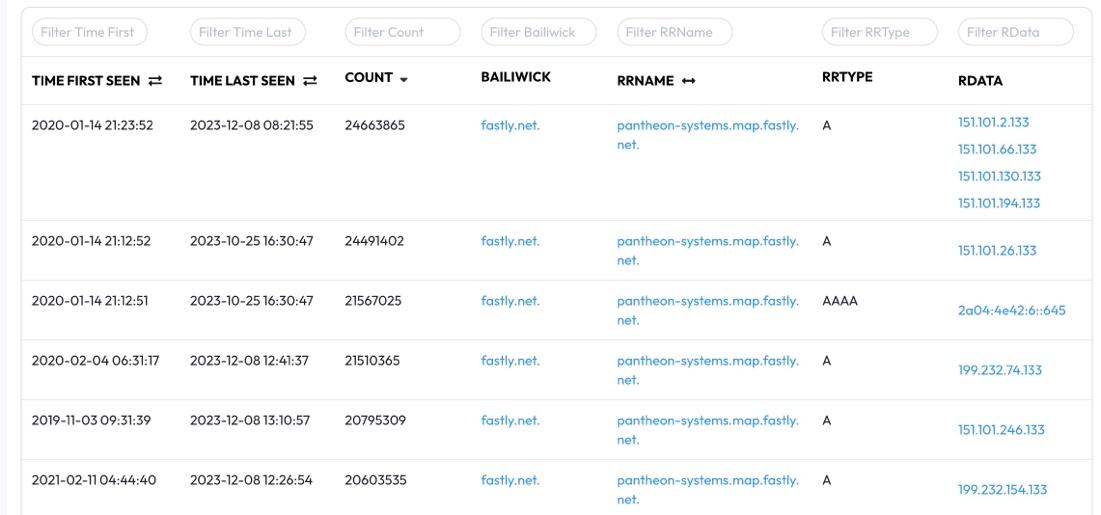This screenshot has width=1101, height=515.
Task: Open fastly.net. link in count 21510365 row
Action: (510, 360)
